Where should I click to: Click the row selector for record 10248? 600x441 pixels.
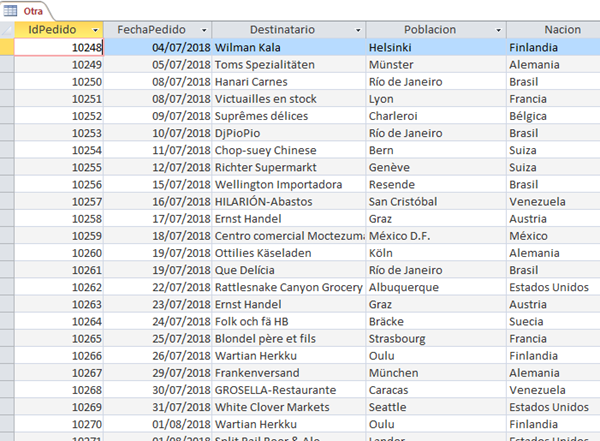(x=7, y=47)
